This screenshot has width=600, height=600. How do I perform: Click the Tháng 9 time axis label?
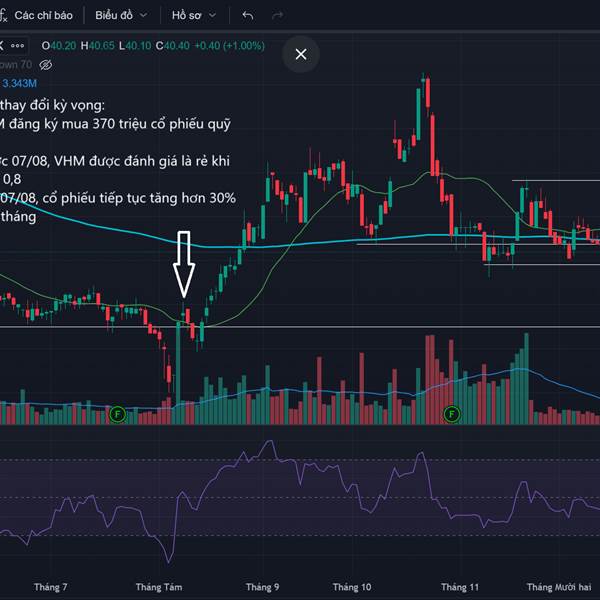pos(262,587)
